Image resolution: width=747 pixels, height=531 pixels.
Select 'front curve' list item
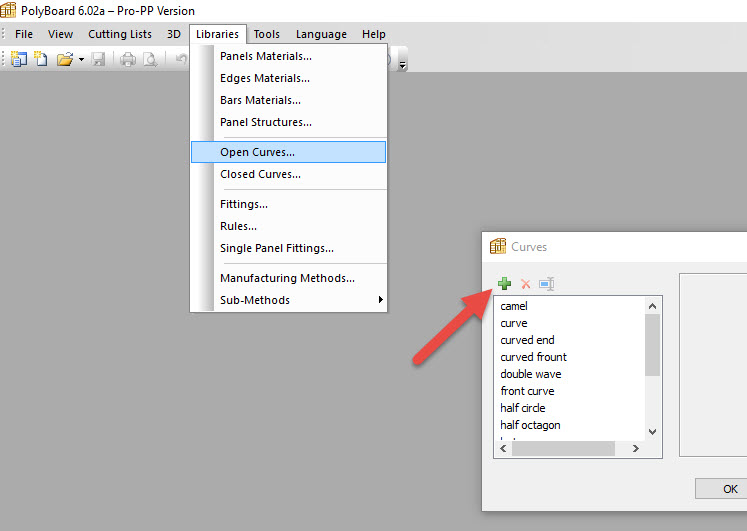527,391
